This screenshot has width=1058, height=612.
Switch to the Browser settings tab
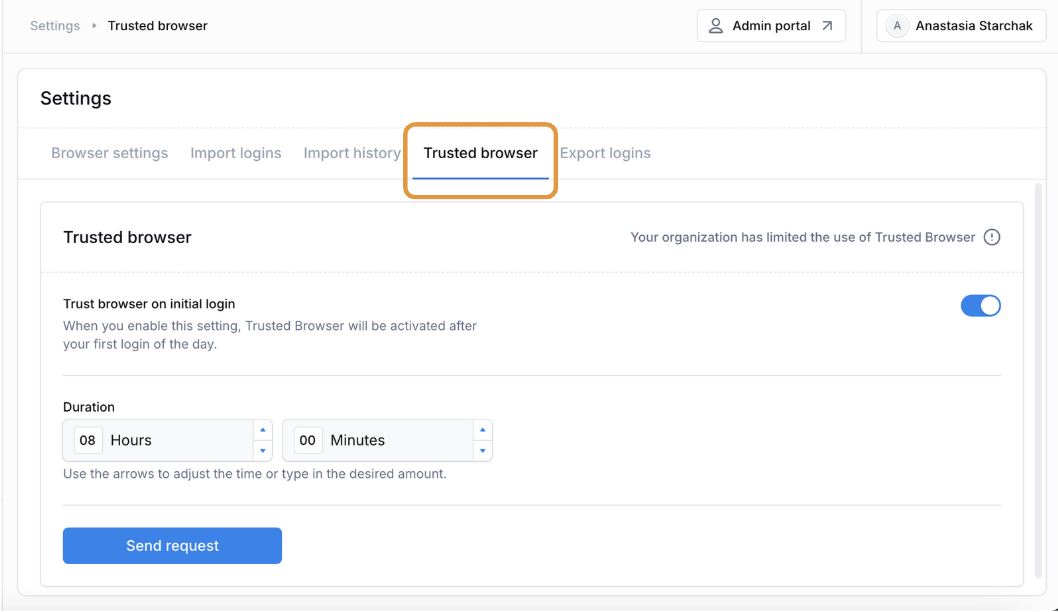109,153
